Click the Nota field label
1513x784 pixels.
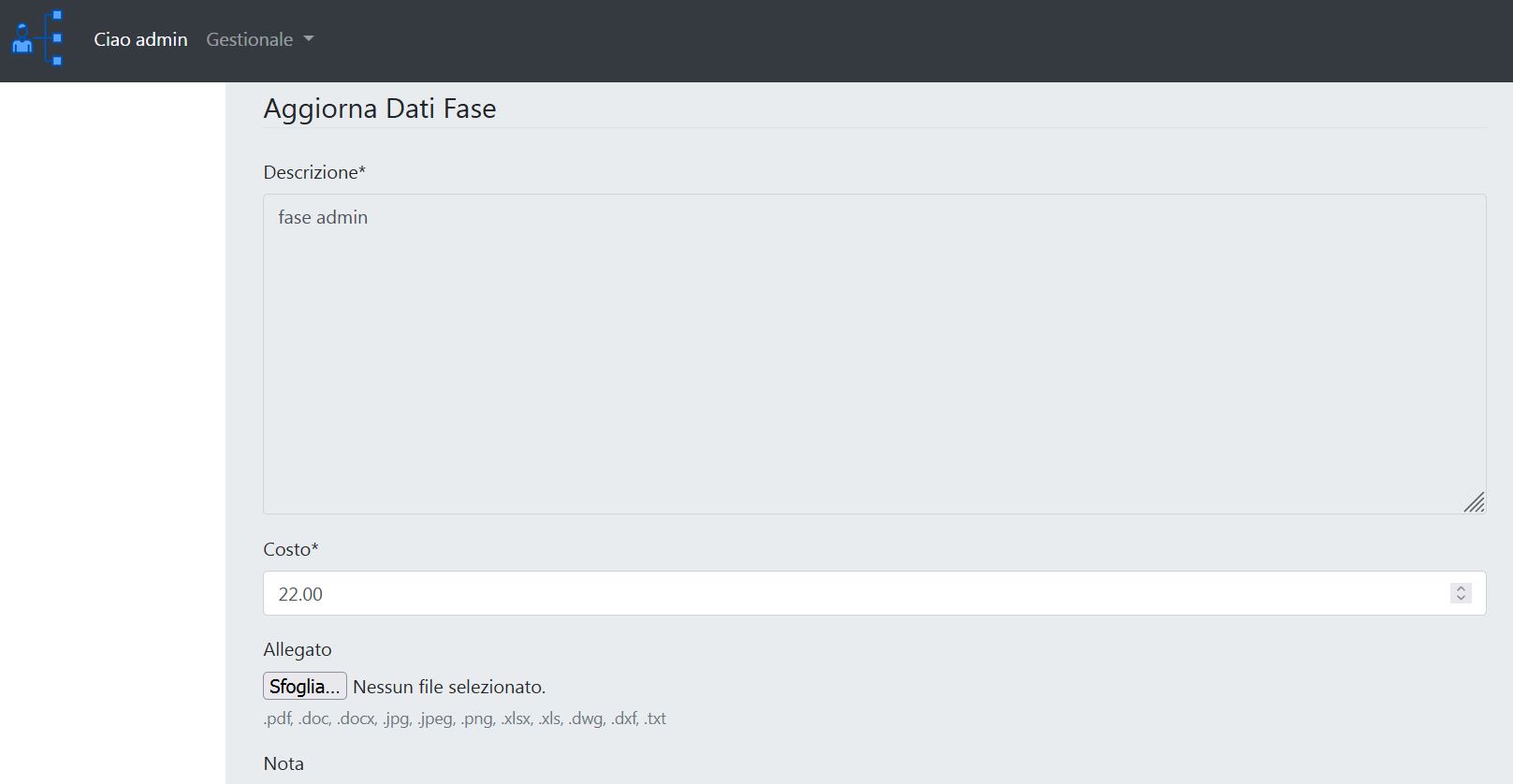pos(284,763)
